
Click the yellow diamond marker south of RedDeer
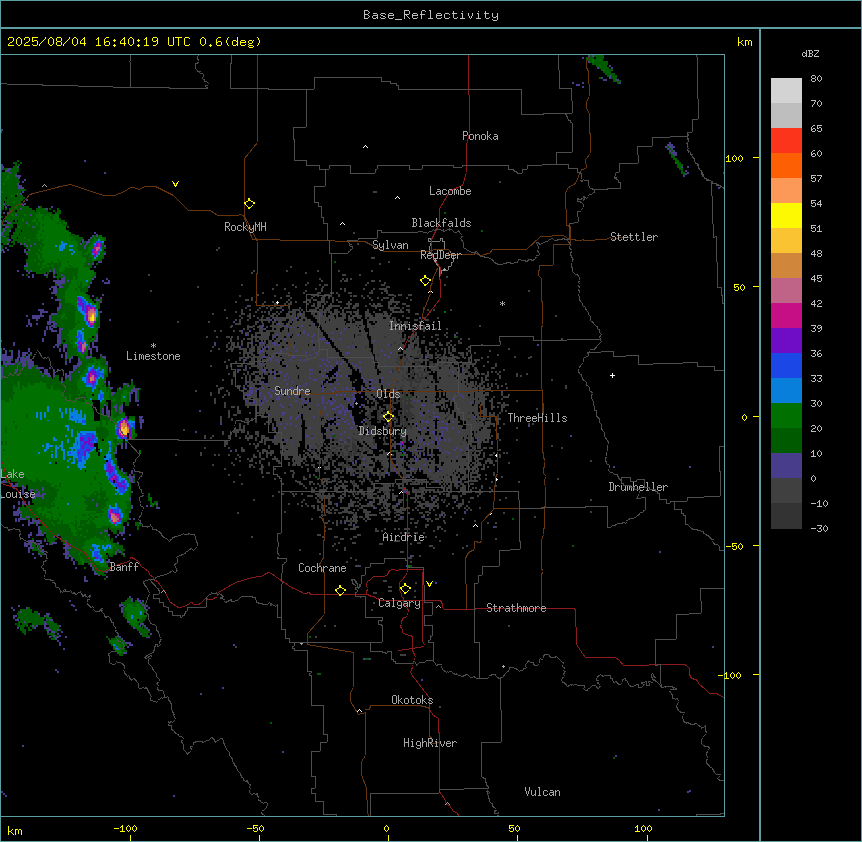[x=425, y=280]
